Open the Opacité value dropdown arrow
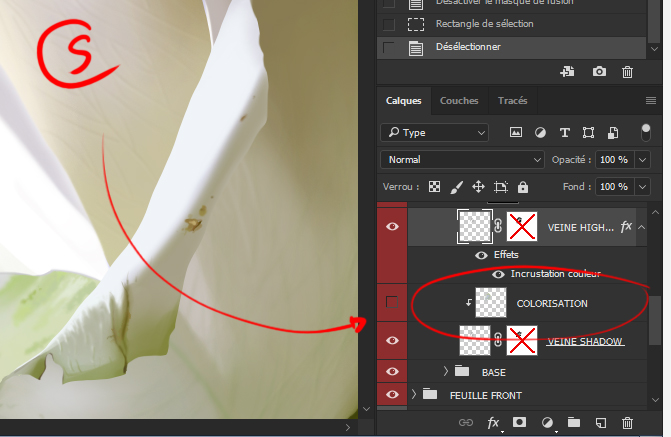671x437 pixels. click(x=643, y=160)
